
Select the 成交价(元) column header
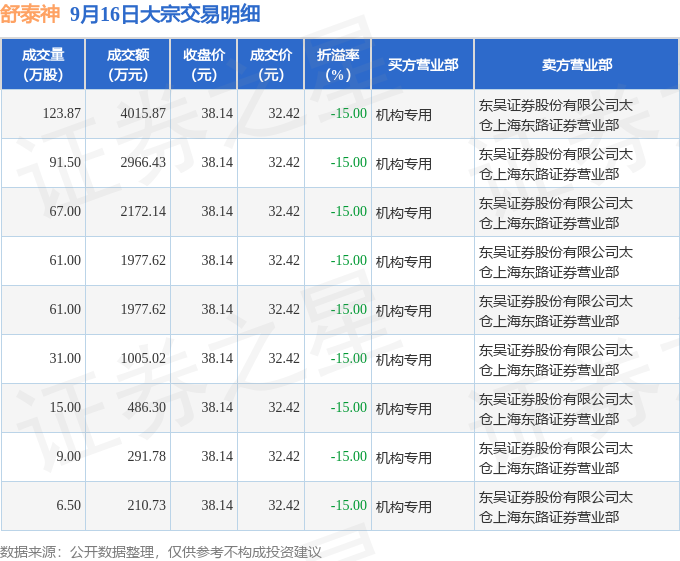(271, 65)
